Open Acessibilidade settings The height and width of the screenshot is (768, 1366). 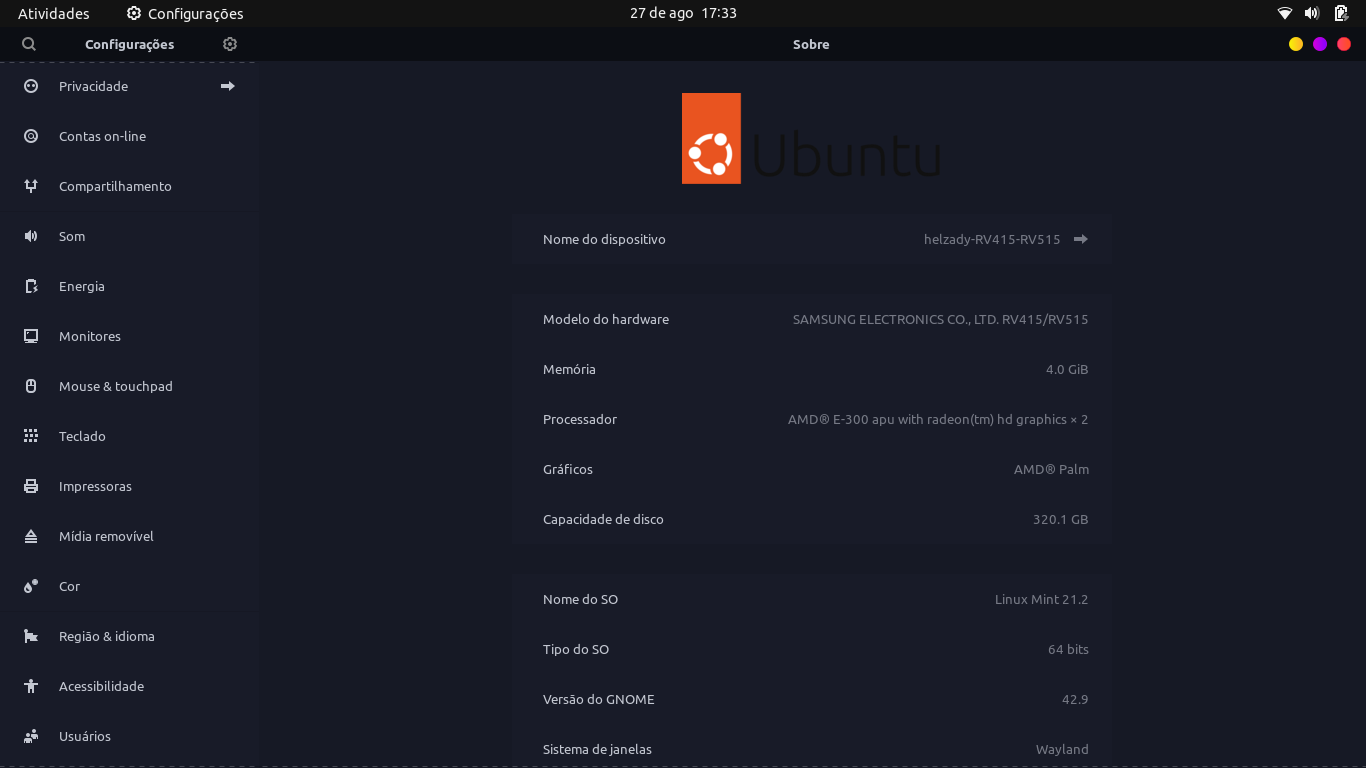129,686
